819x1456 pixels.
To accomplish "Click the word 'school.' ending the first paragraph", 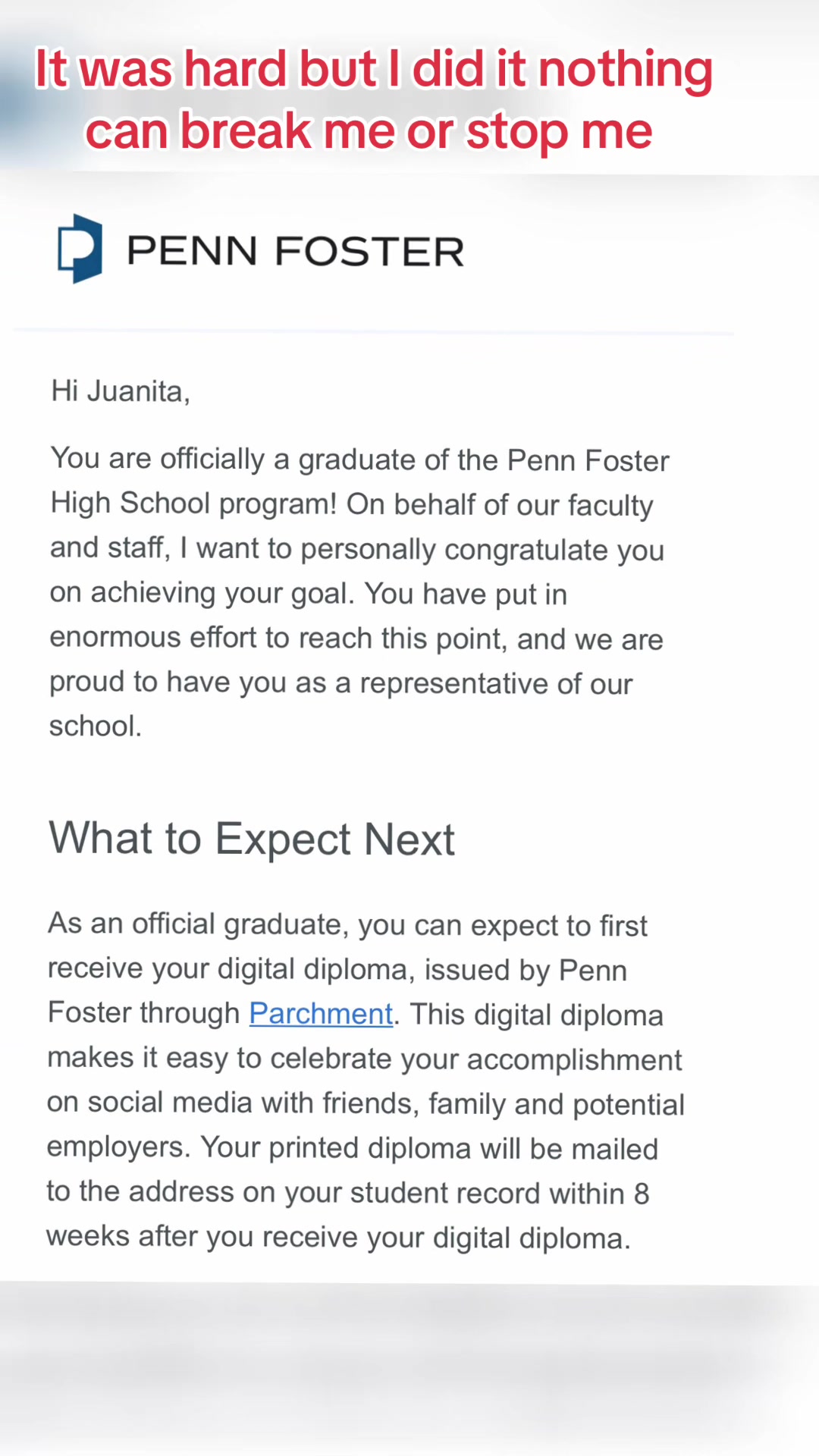I will [96, 726].
